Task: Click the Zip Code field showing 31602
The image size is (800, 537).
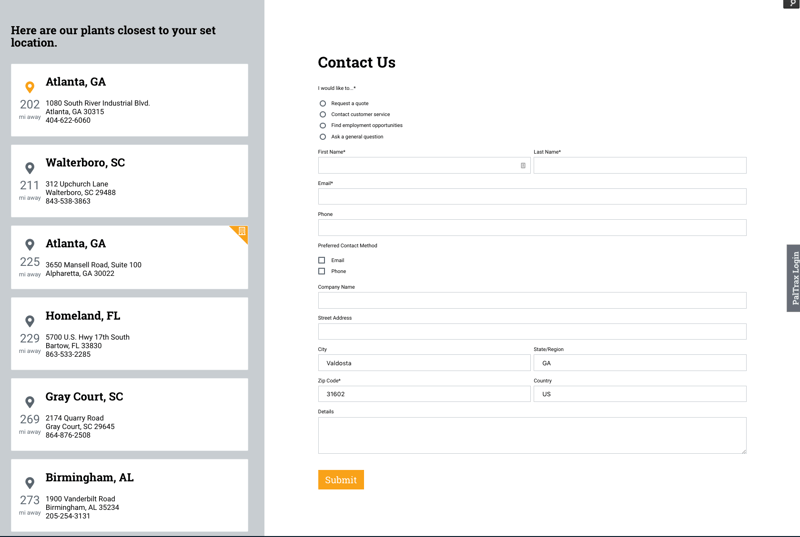Action: click(424, 394)
